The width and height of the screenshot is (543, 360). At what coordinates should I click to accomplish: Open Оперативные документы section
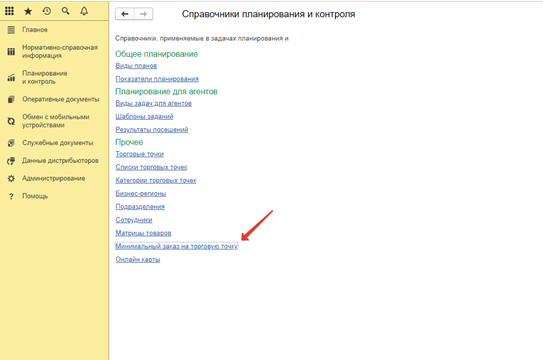[x=61, y=99]
